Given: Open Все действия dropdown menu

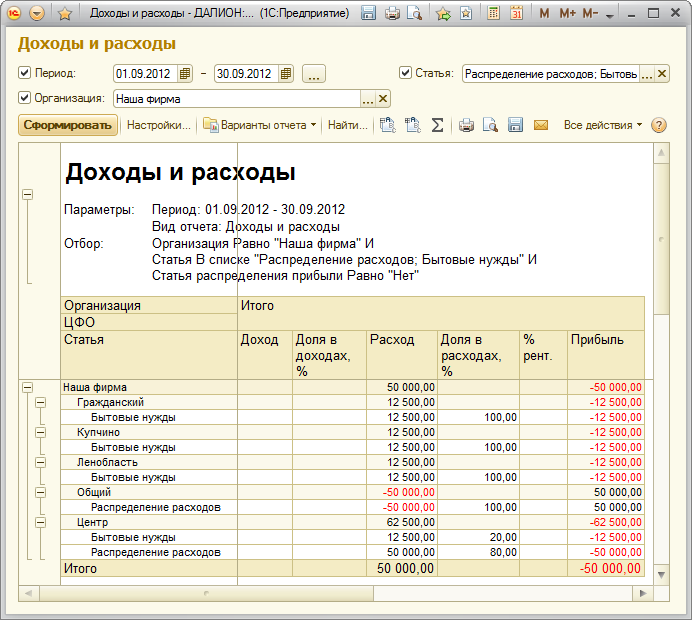Looking at the screenshot, I should tap(603, 125).
